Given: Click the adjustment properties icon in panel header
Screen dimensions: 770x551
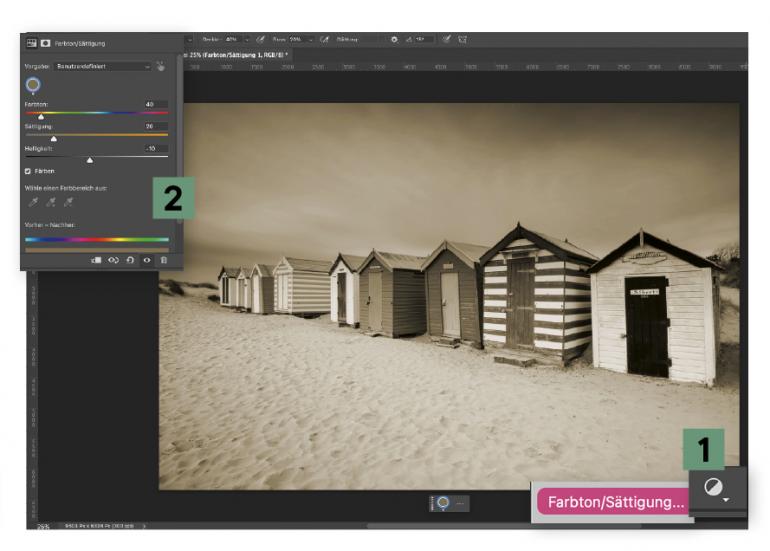Looking at the screenshot, I should tap(31, 43).
